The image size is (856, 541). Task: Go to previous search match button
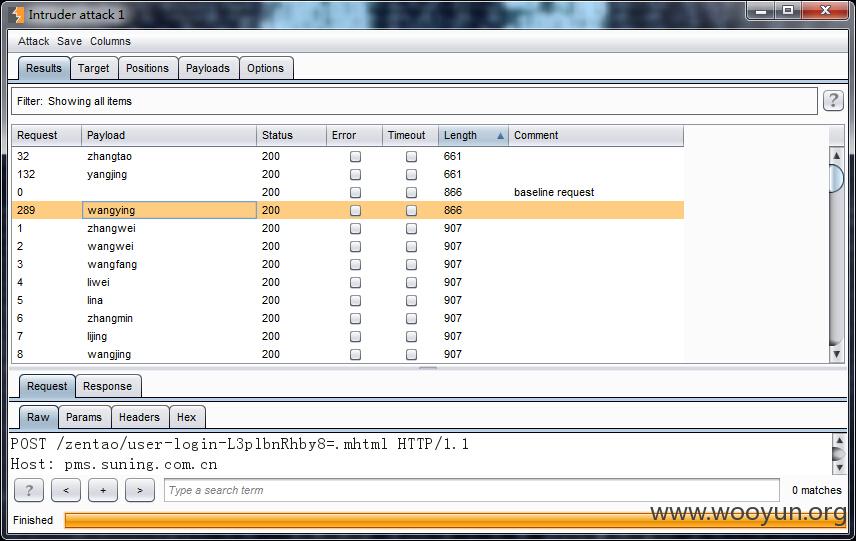click(66, 490)
